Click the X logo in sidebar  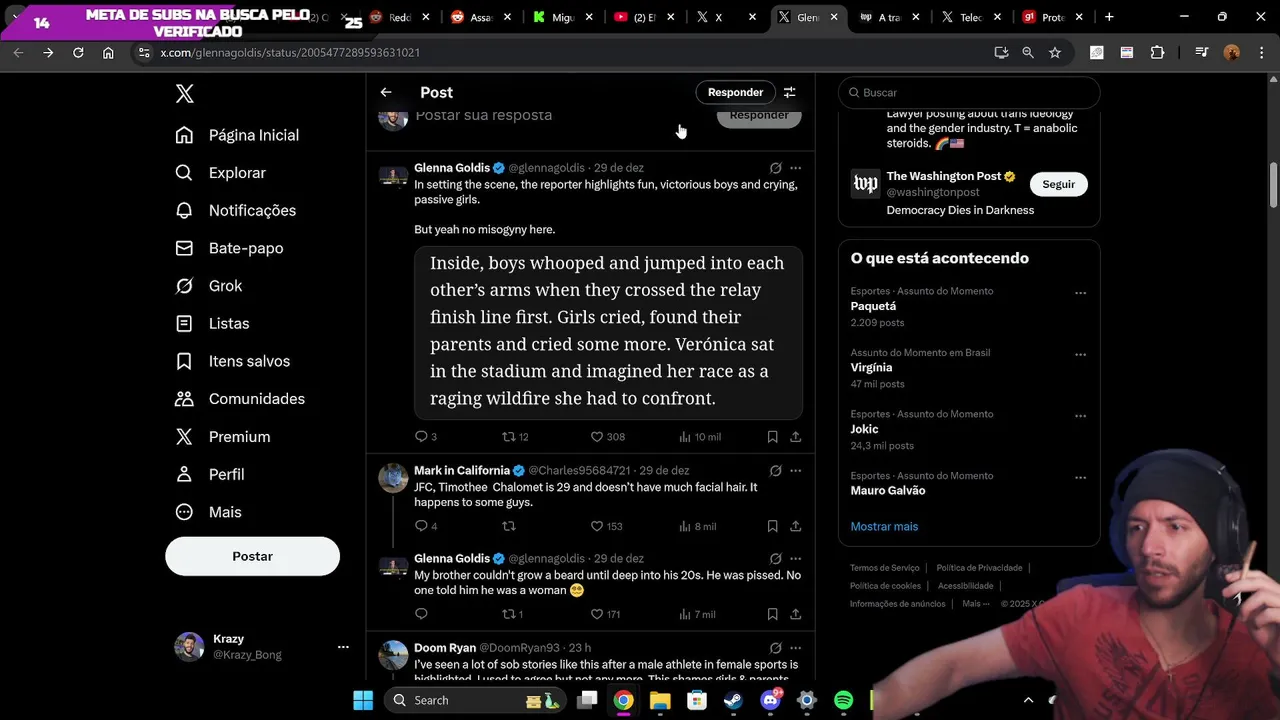click(185, 94)
